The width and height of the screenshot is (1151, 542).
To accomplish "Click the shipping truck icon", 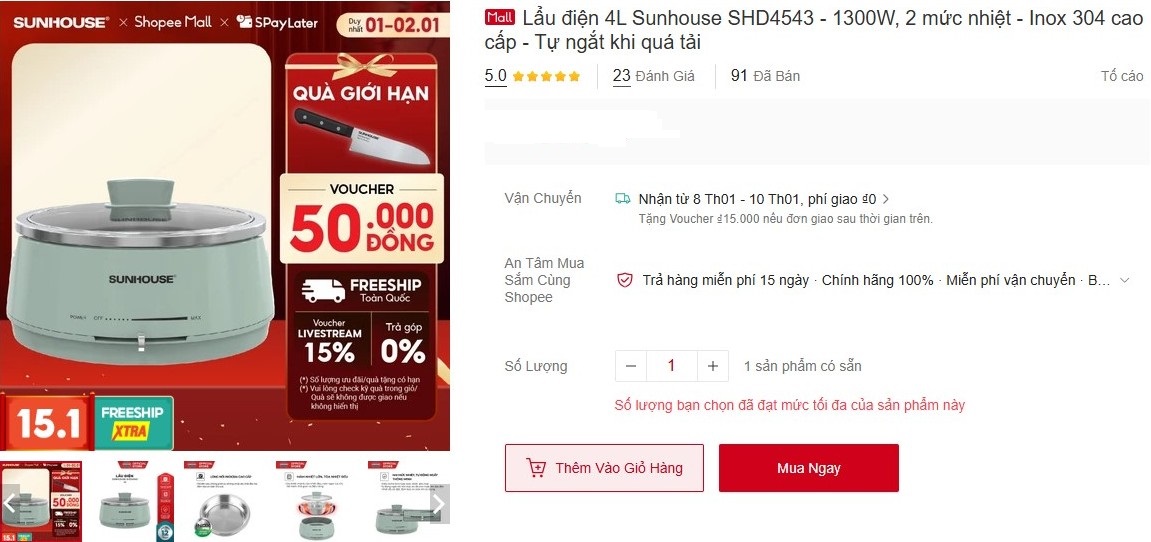I will [622, 198].
